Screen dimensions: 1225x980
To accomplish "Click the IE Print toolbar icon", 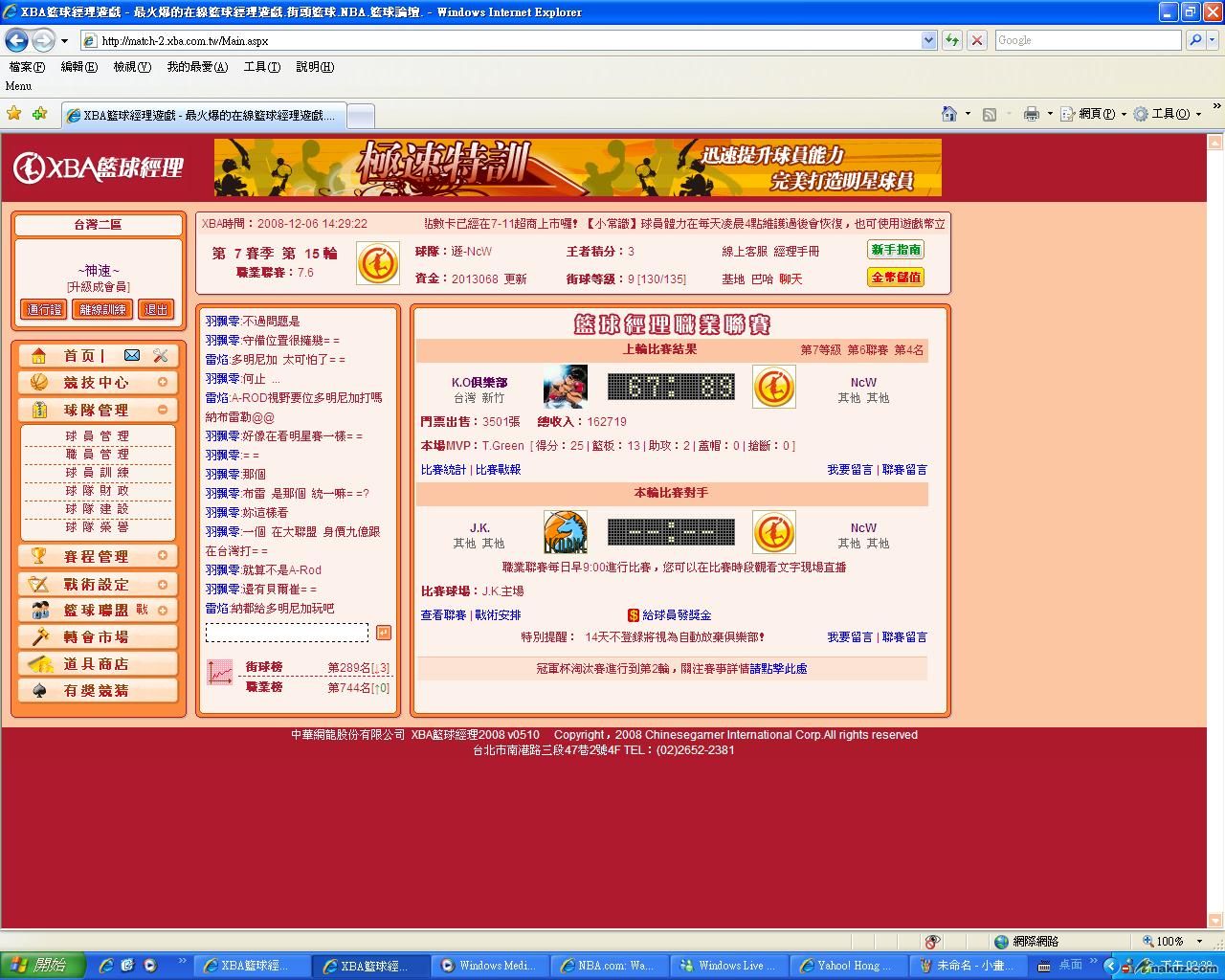I will (x=1032, y=114).
